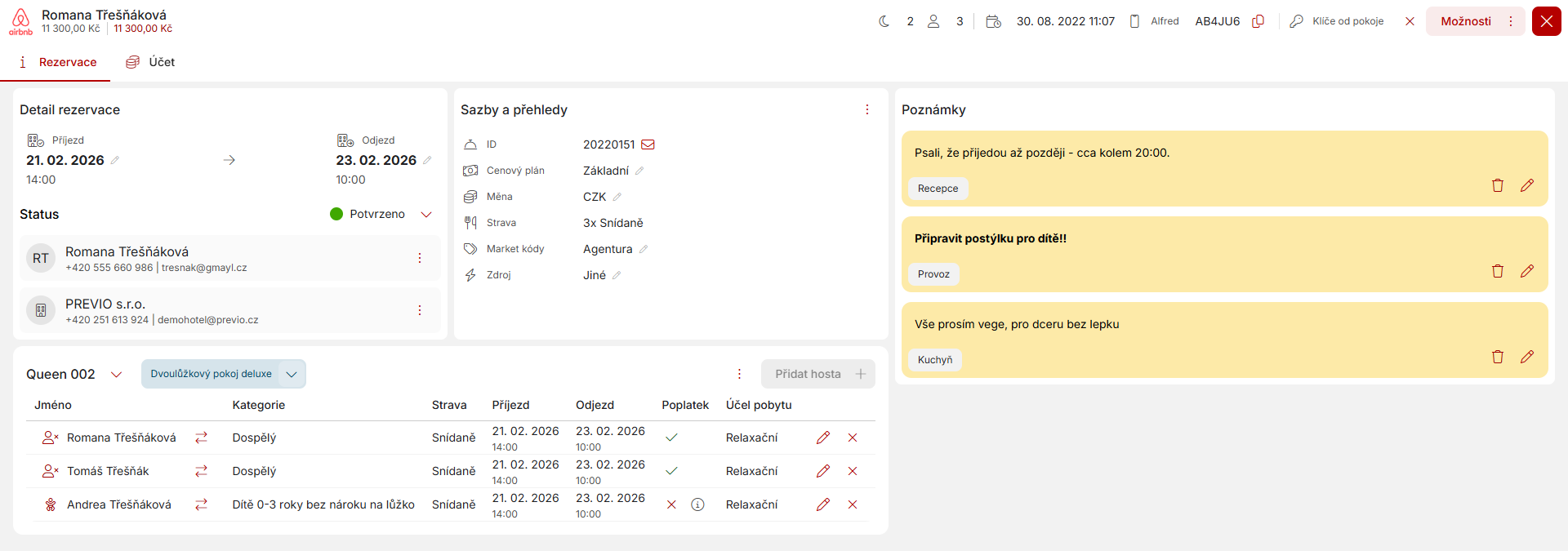The width and height of the screenshot is (1568, 551).
Task: Toggle fee checkmark for Tomáš Třešňák
Action: (671, 471)
